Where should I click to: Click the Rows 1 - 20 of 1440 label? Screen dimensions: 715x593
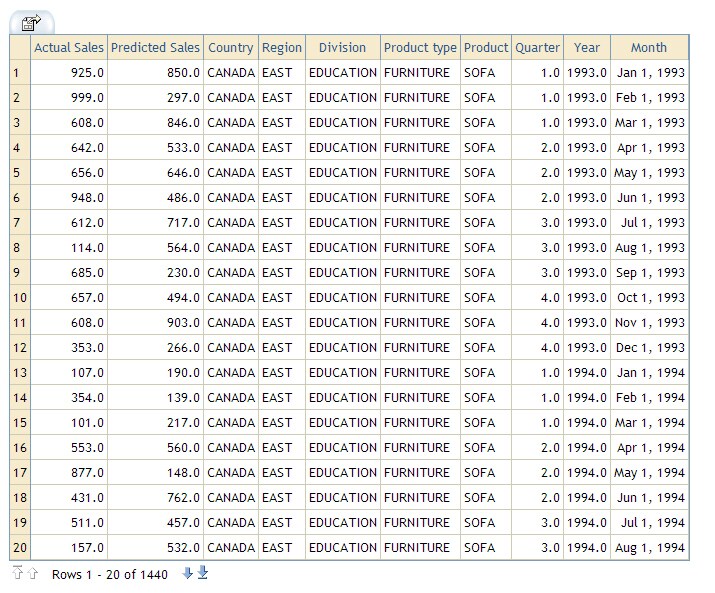coord(110,574)
